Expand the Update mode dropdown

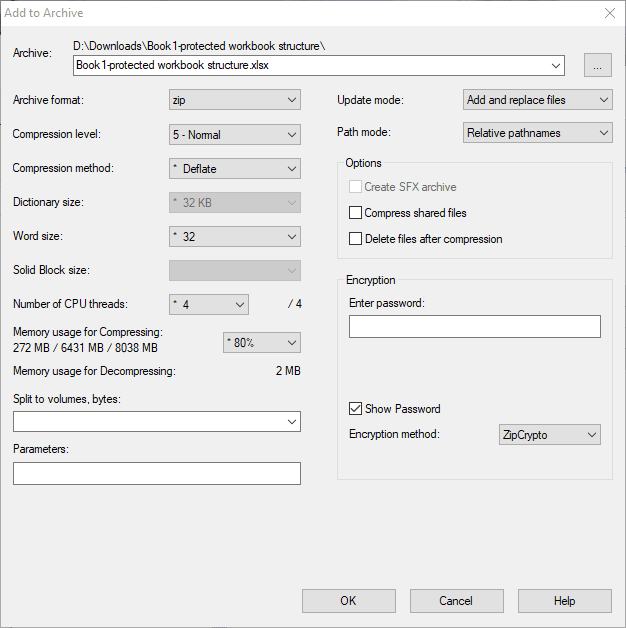537,100
